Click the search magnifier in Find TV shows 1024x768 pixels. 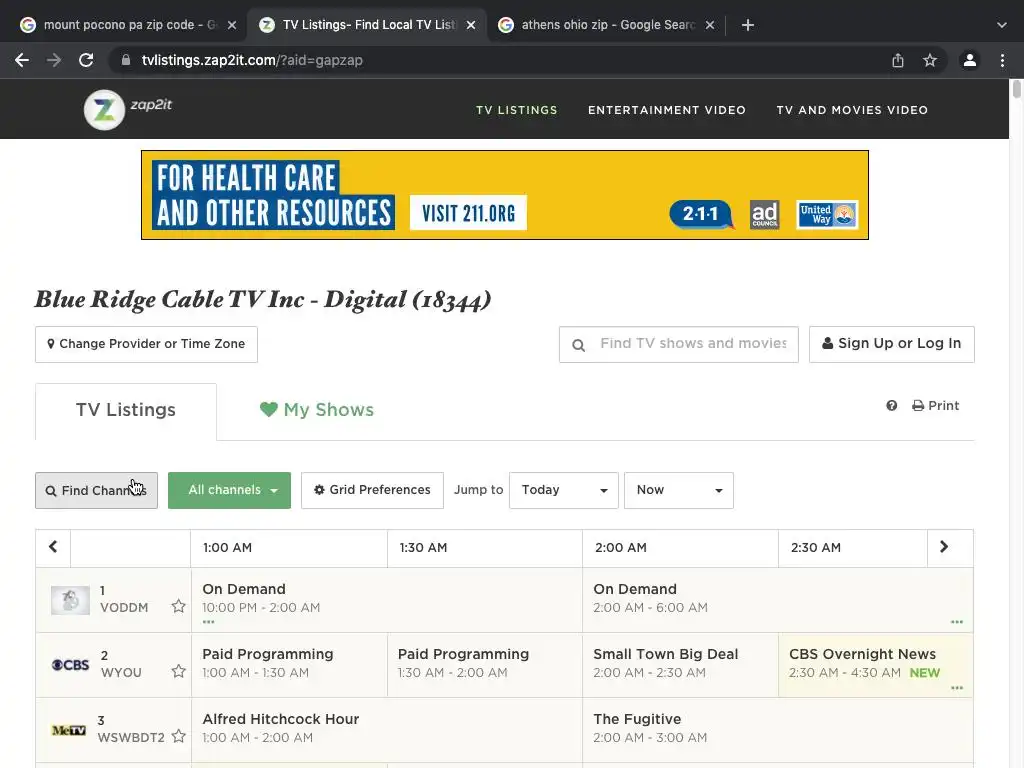tap(579, 345)
